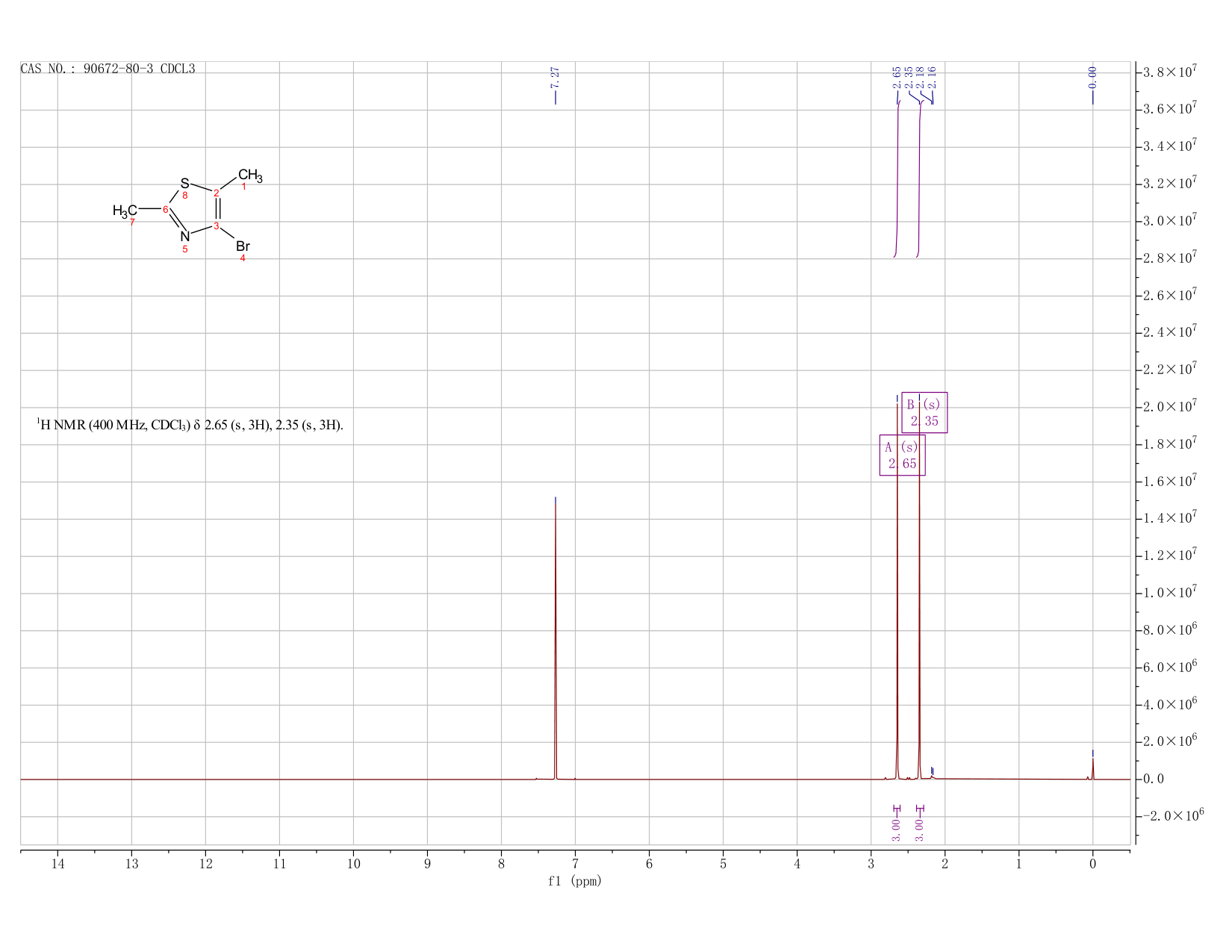Click the integral value 3.00 under the 2.65 peak
Image resolution: width=1232 pixels, height=952 pixels.
click(x=896, y=830)
